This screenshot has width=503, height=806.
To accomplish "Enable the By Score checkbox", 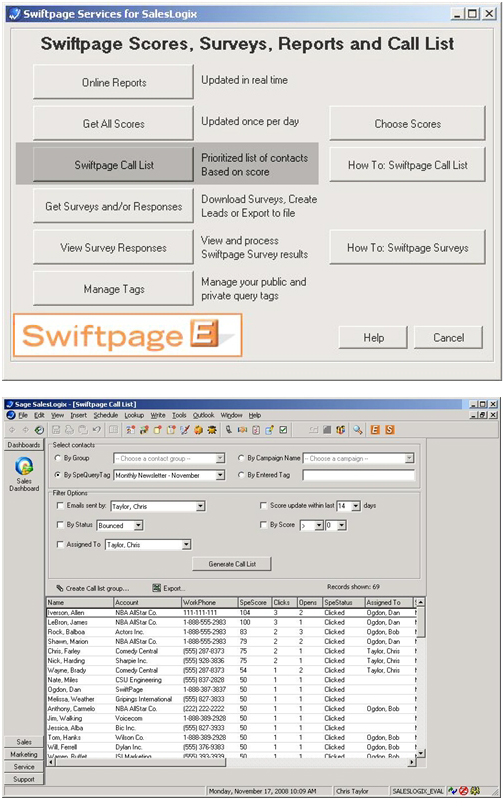I will click(264, 525).
